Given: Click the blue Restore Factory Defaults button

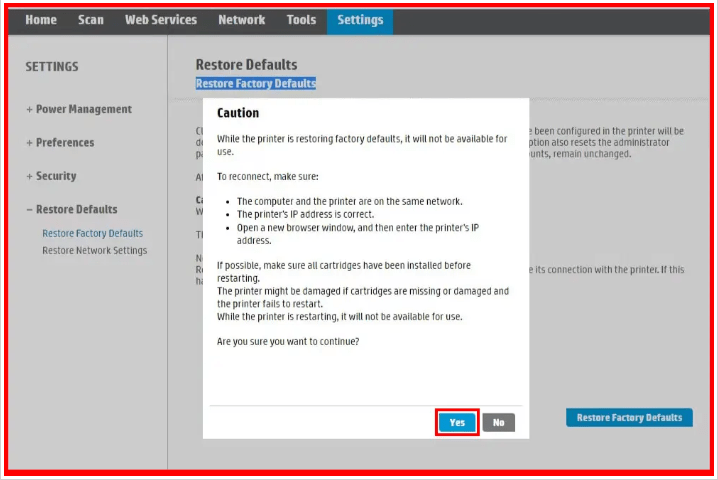Looking at the screenshot, I should pyautogui.click(x=629, y=417).
